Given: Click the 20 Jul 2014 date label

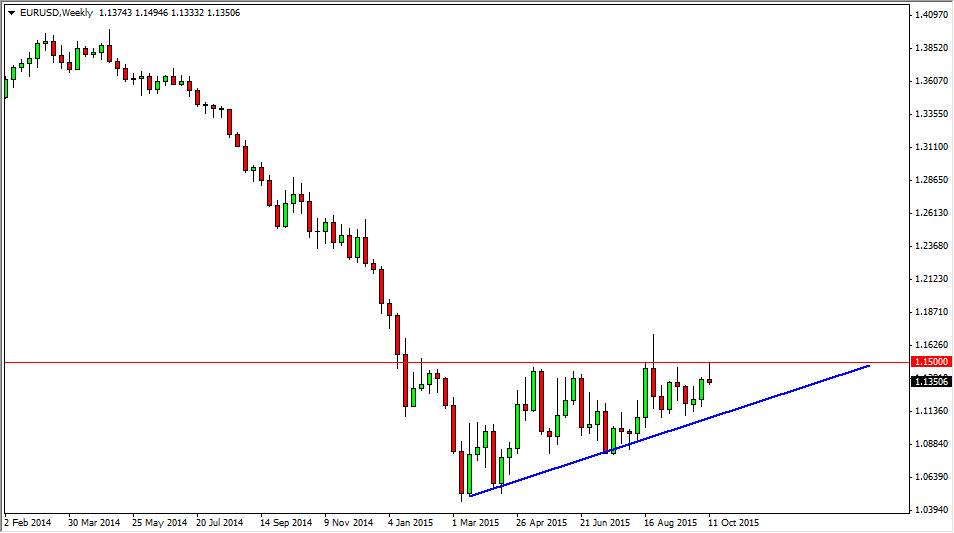Looking at the screenshot, I should click(220, 523).
